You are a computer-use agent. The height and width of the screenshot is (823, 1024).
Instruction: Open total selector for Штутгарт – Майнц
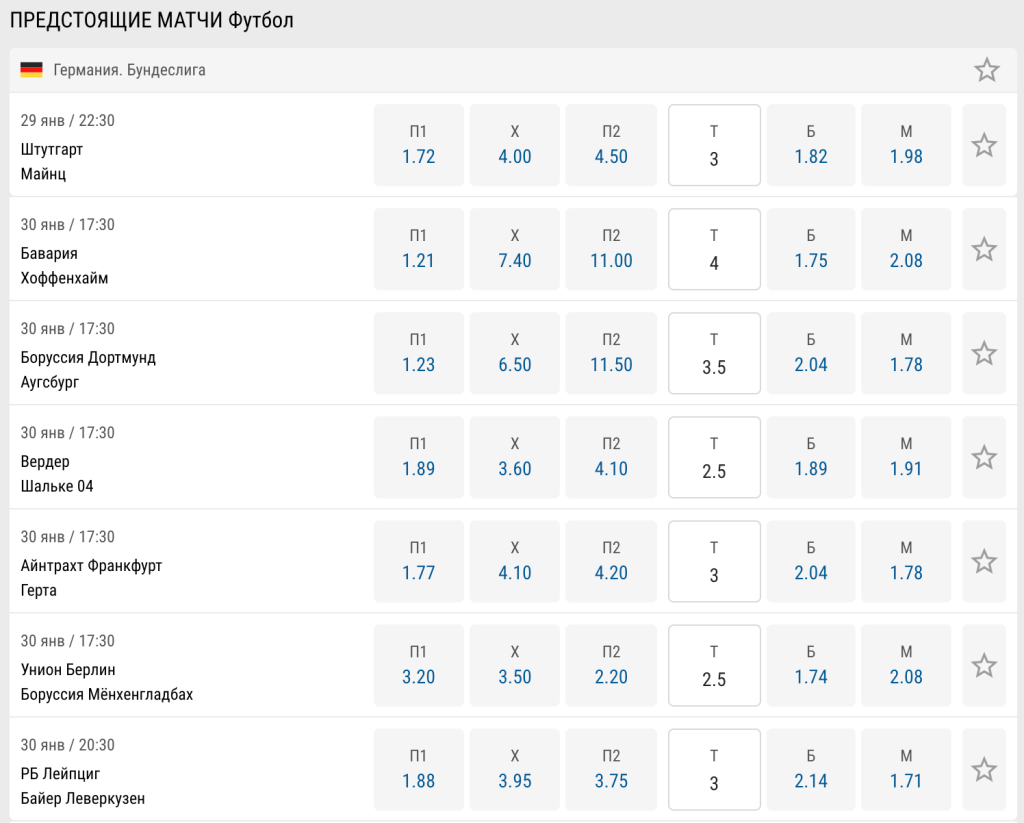click(x=714, y=145)
